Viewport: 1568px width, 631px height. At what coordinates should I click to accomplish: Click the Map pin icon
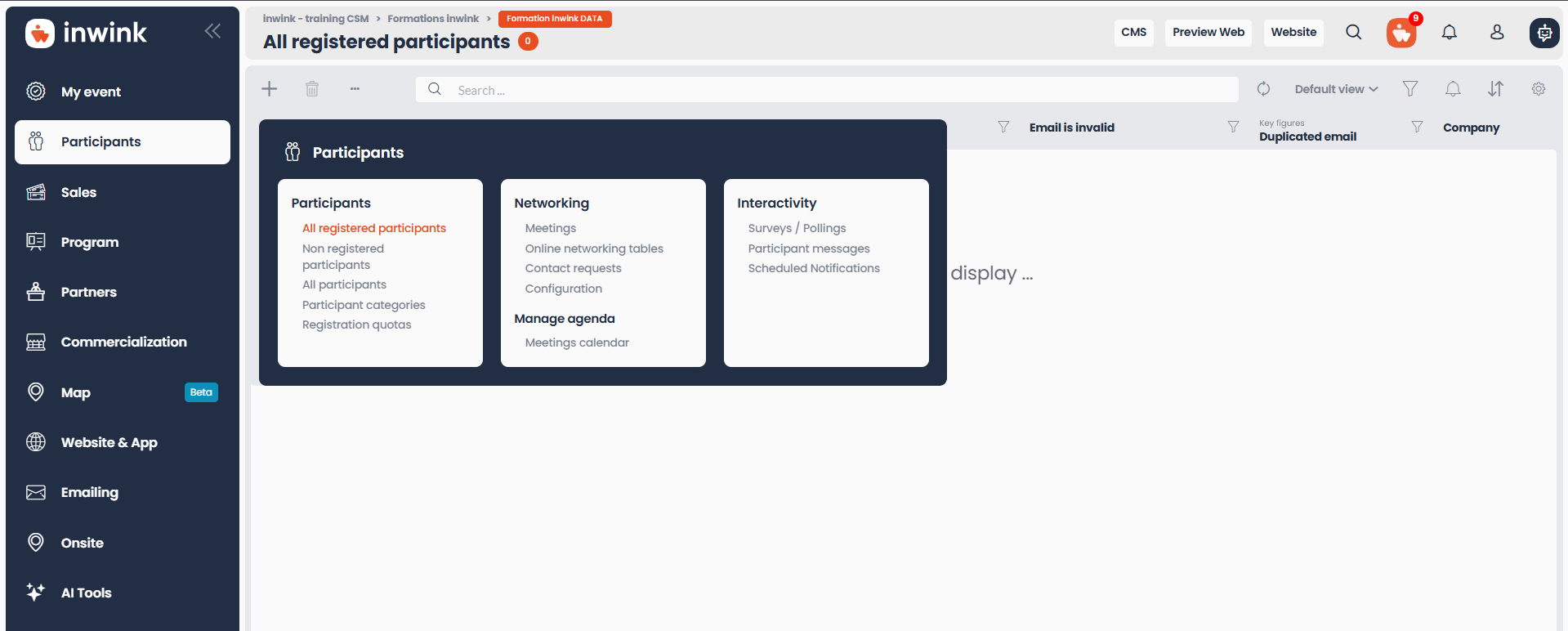(36, 392)
